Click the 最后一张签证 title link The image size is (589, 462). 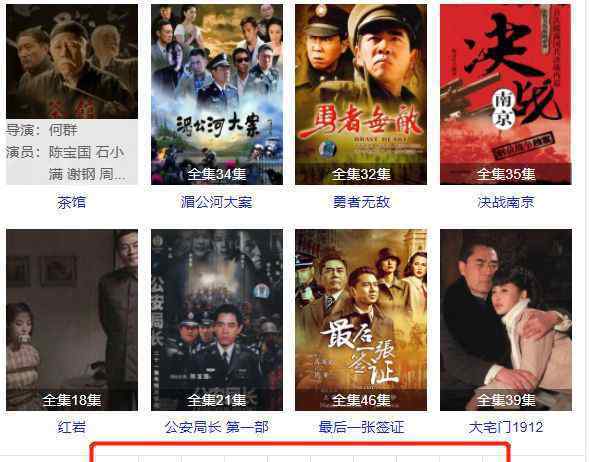361,427
